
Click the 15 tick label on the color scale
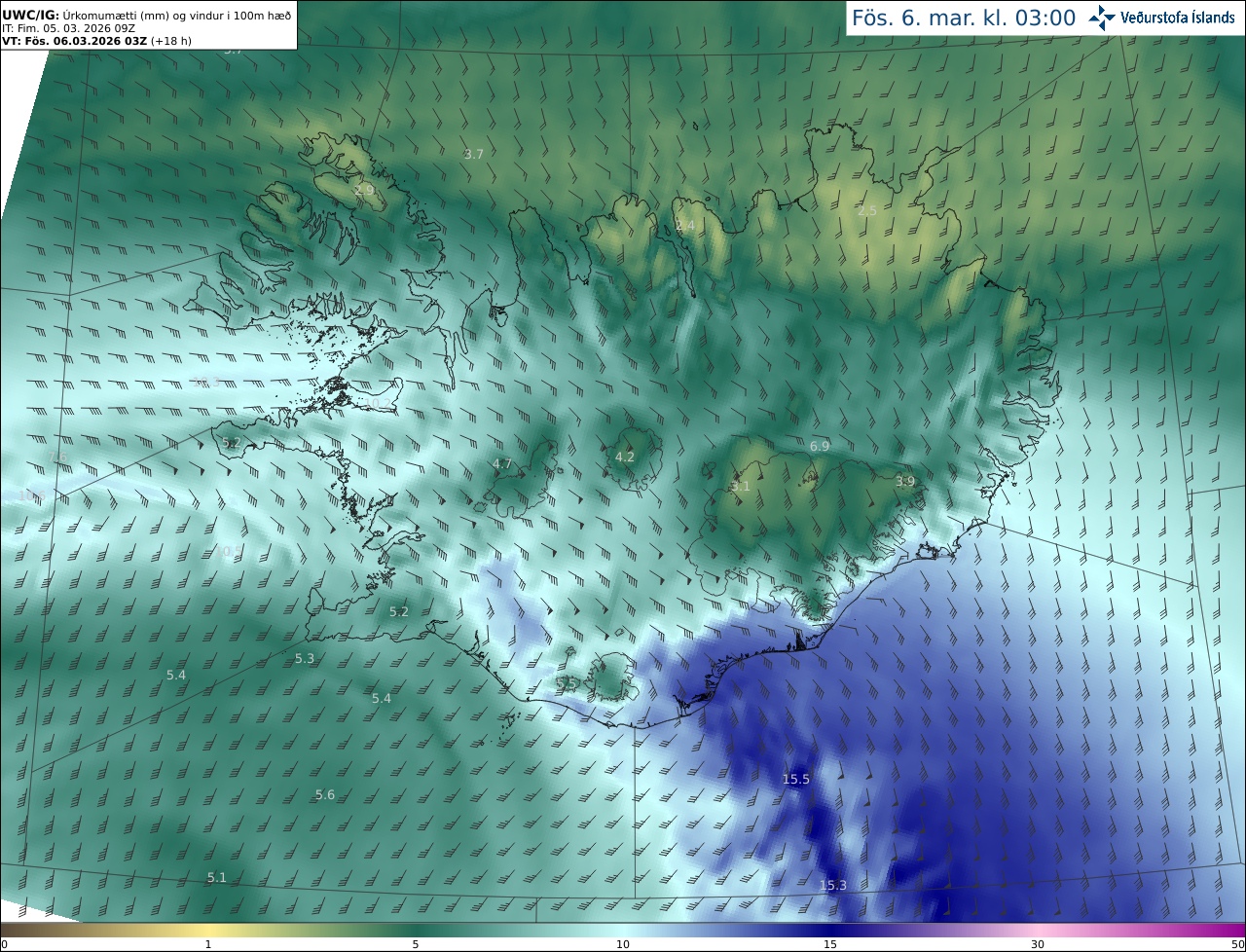pos(830,944)
